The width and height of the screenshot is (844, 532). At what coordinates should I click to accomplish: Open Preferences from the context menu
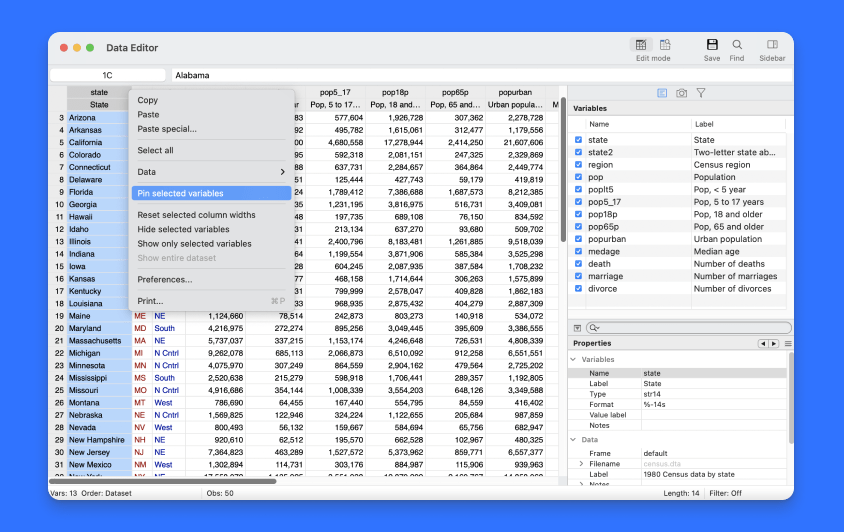211,279
